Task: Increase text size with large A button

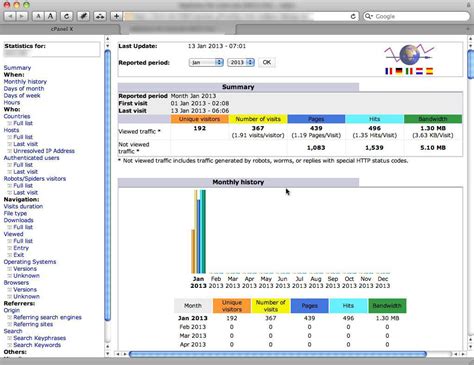Action: point(50,16)
